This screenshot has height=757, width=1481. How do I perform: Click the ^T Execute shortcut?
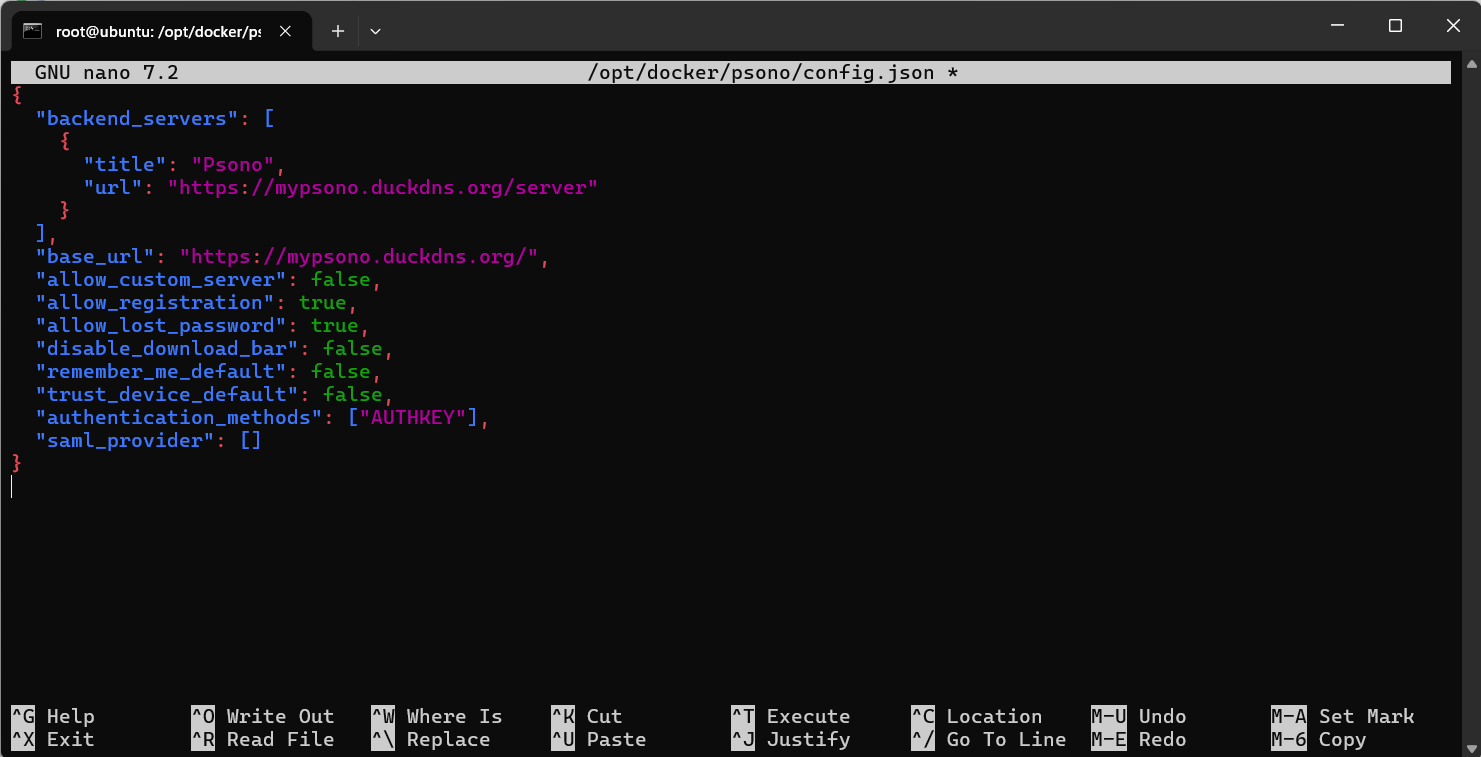point(791,716)
